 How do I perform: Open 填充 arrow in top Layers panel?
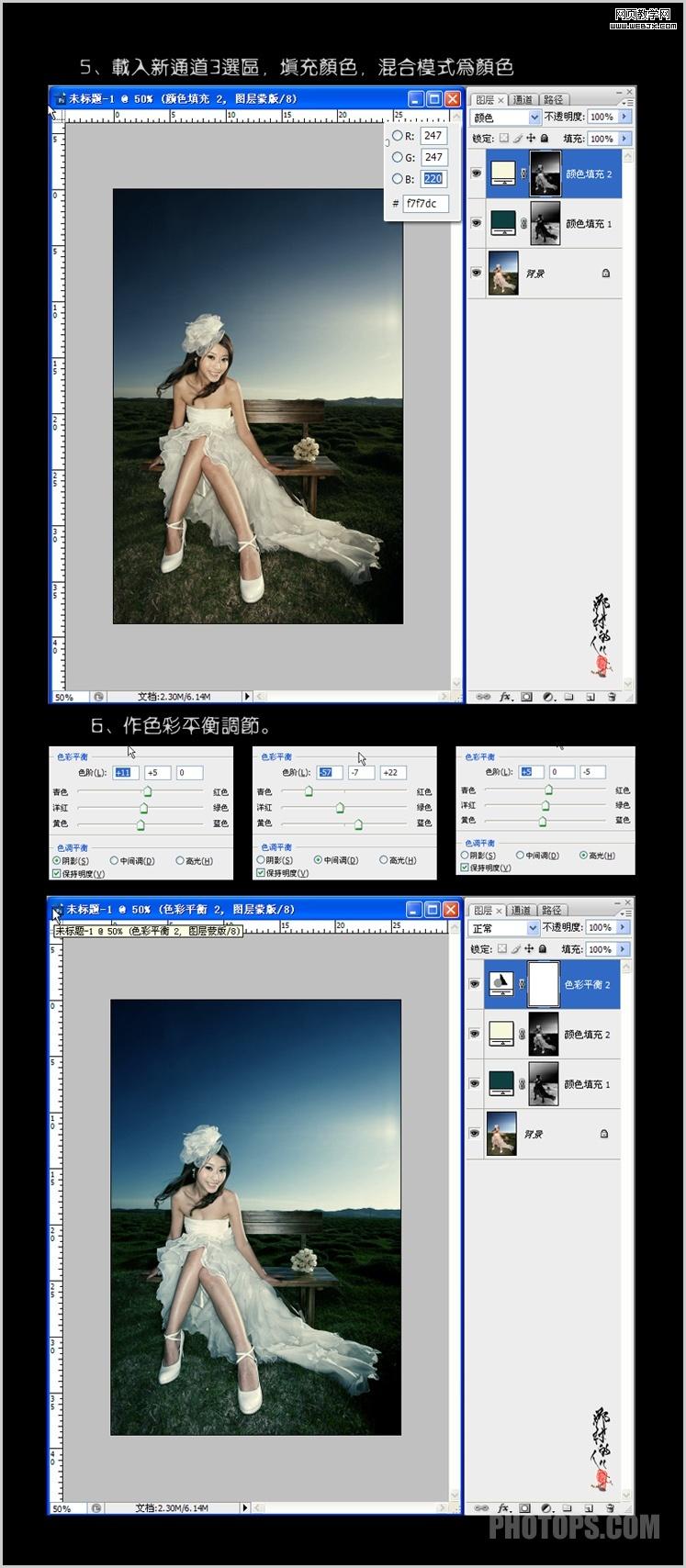coord(624,139)
